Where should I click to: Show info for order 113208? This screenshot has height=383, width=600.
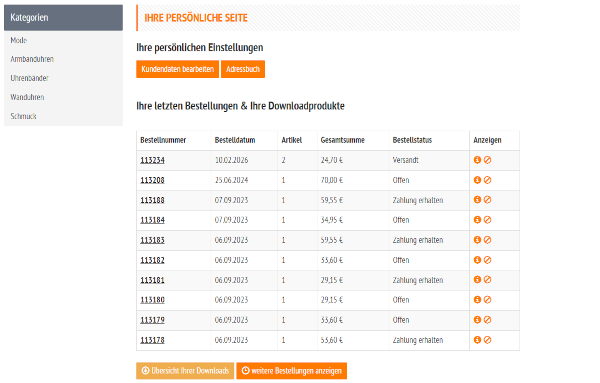click(477, 180)
